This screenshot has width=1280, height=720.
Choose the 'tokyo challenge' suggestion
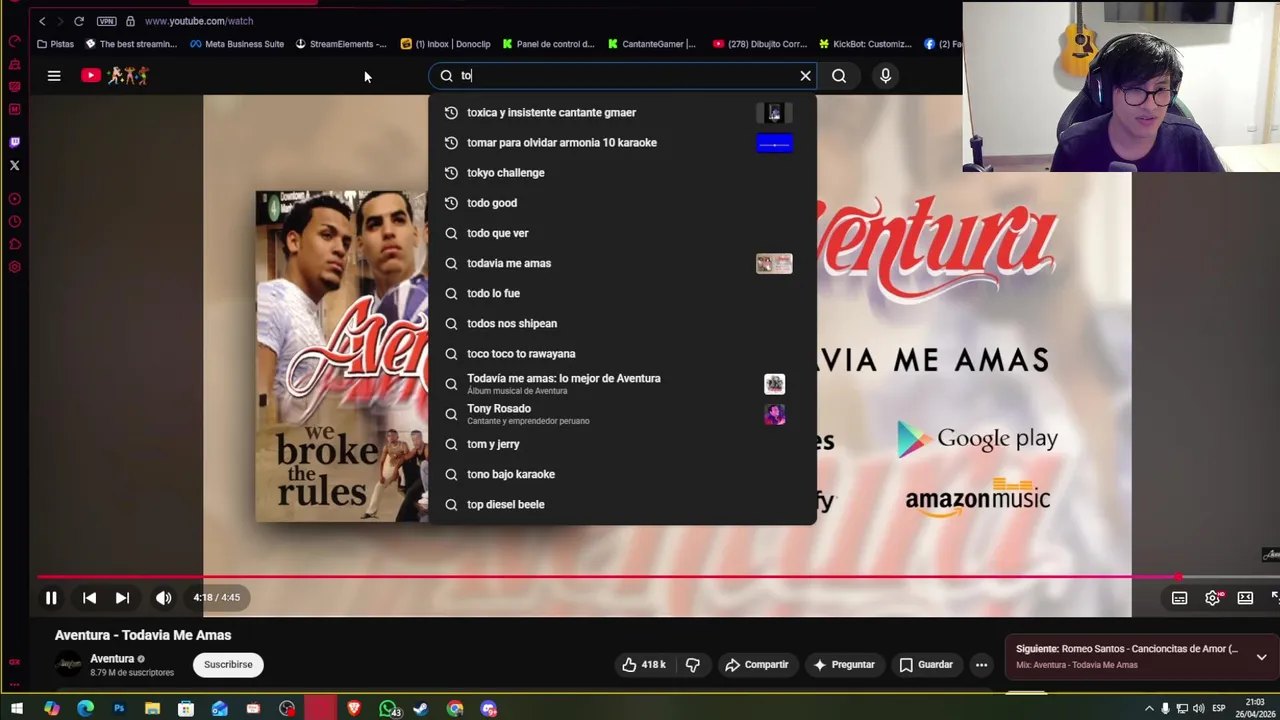tap(622, 173)
